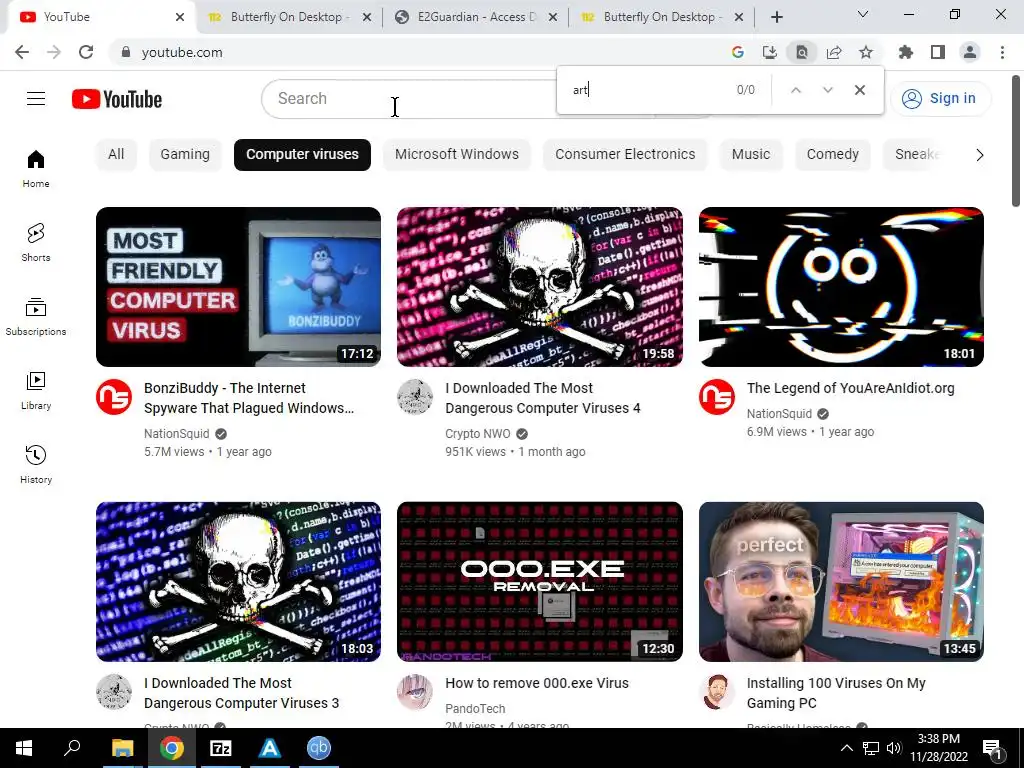
Task: Bookmark this tab with the star
Action: [x=866, y=52]
